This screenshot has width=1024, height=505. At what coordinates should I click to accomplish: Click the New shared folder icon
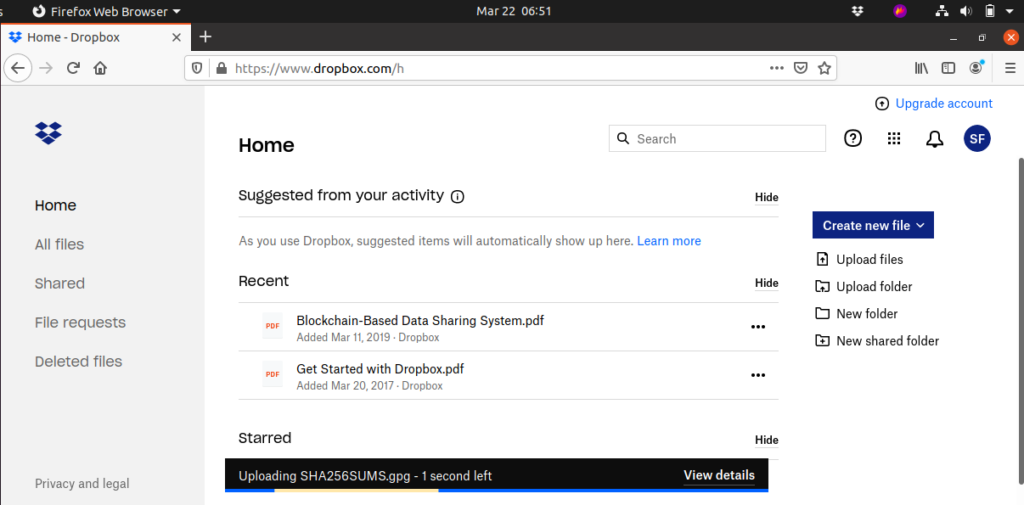pyautogui.click(x=822, y=340)
